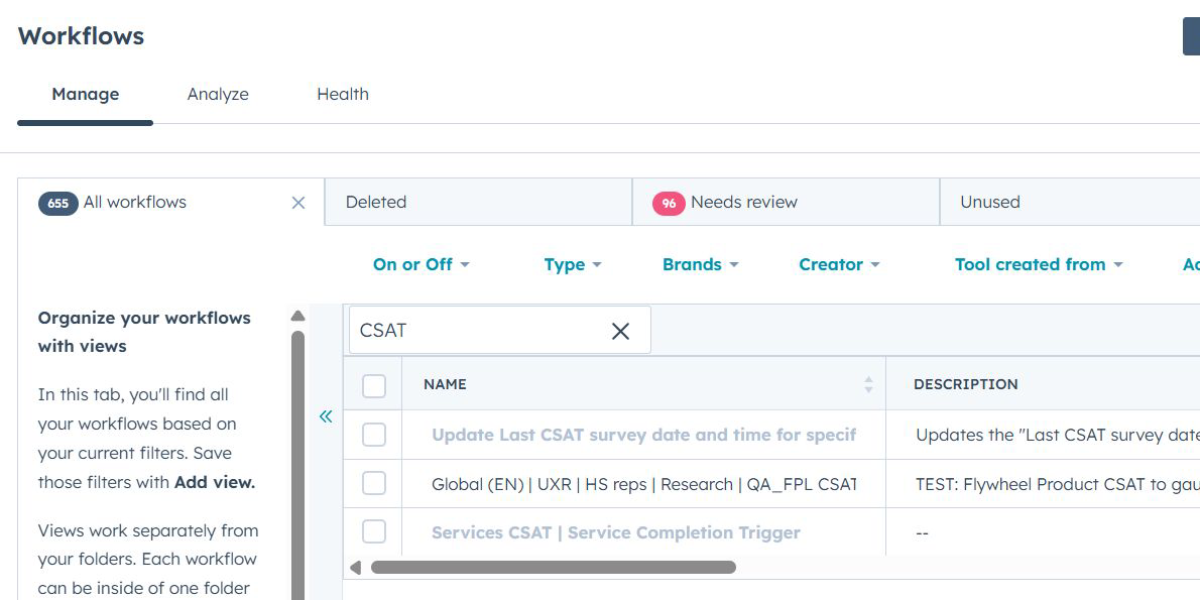Open the Creator filter dropdown
The width and height of the screenshot is (1200, 600).
pyautogui.click(x=839, y=264)
